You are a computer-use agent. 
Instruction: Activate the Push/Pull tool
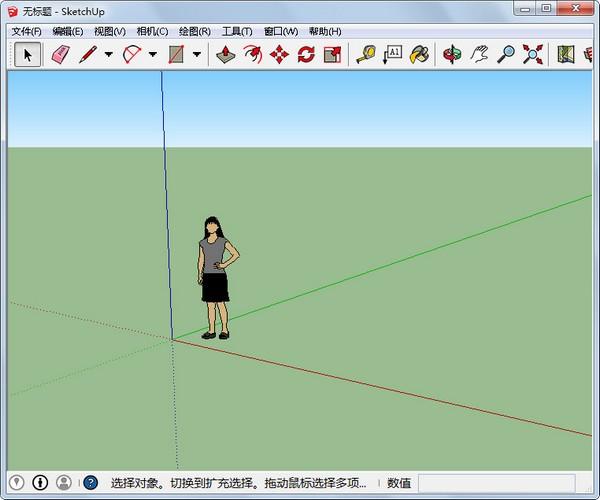226,54
